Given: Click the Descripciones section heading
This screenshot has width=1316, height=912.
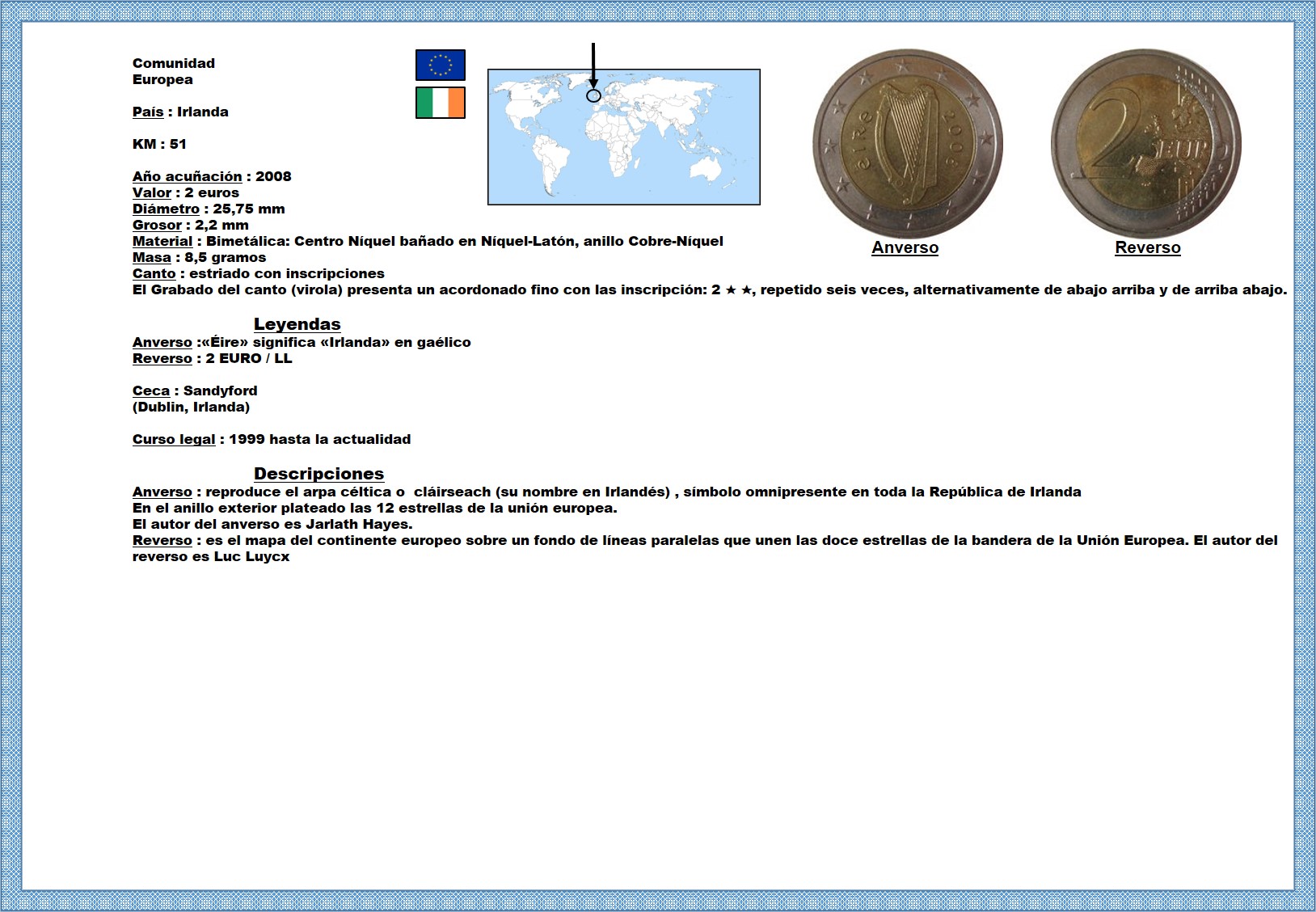Looking at the screenshot, I should tap(319, 474).
